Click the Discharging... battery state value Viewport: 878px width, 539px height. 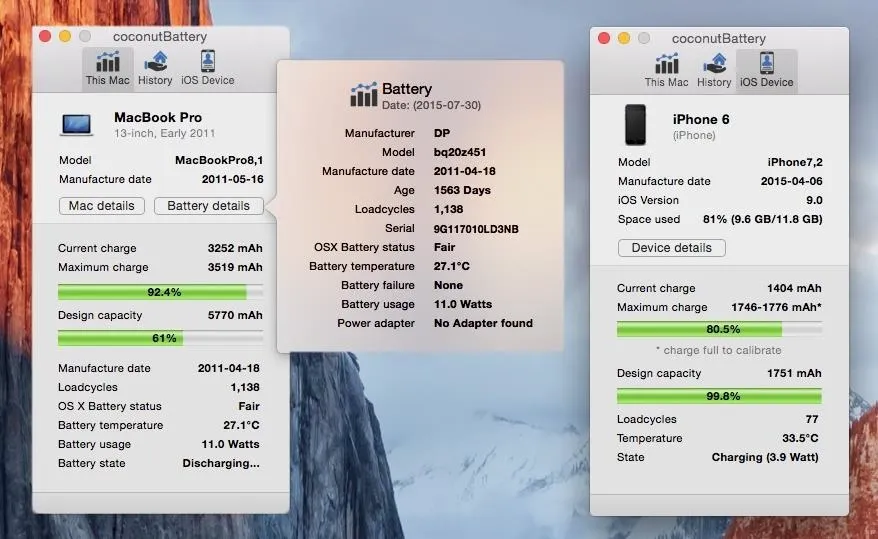[221, 463]
